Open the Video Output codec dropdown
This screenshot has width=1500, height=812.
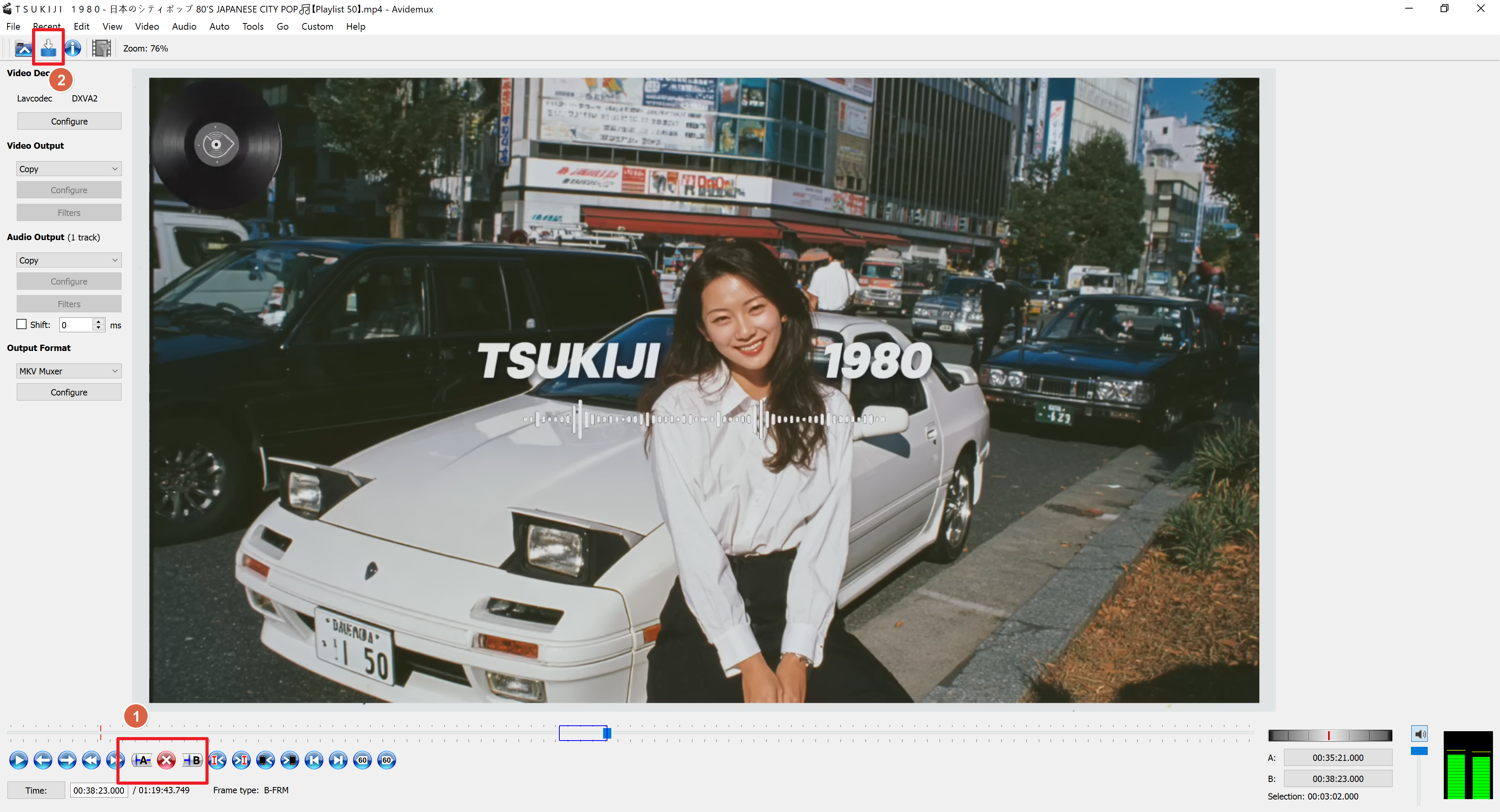point(69,168)
